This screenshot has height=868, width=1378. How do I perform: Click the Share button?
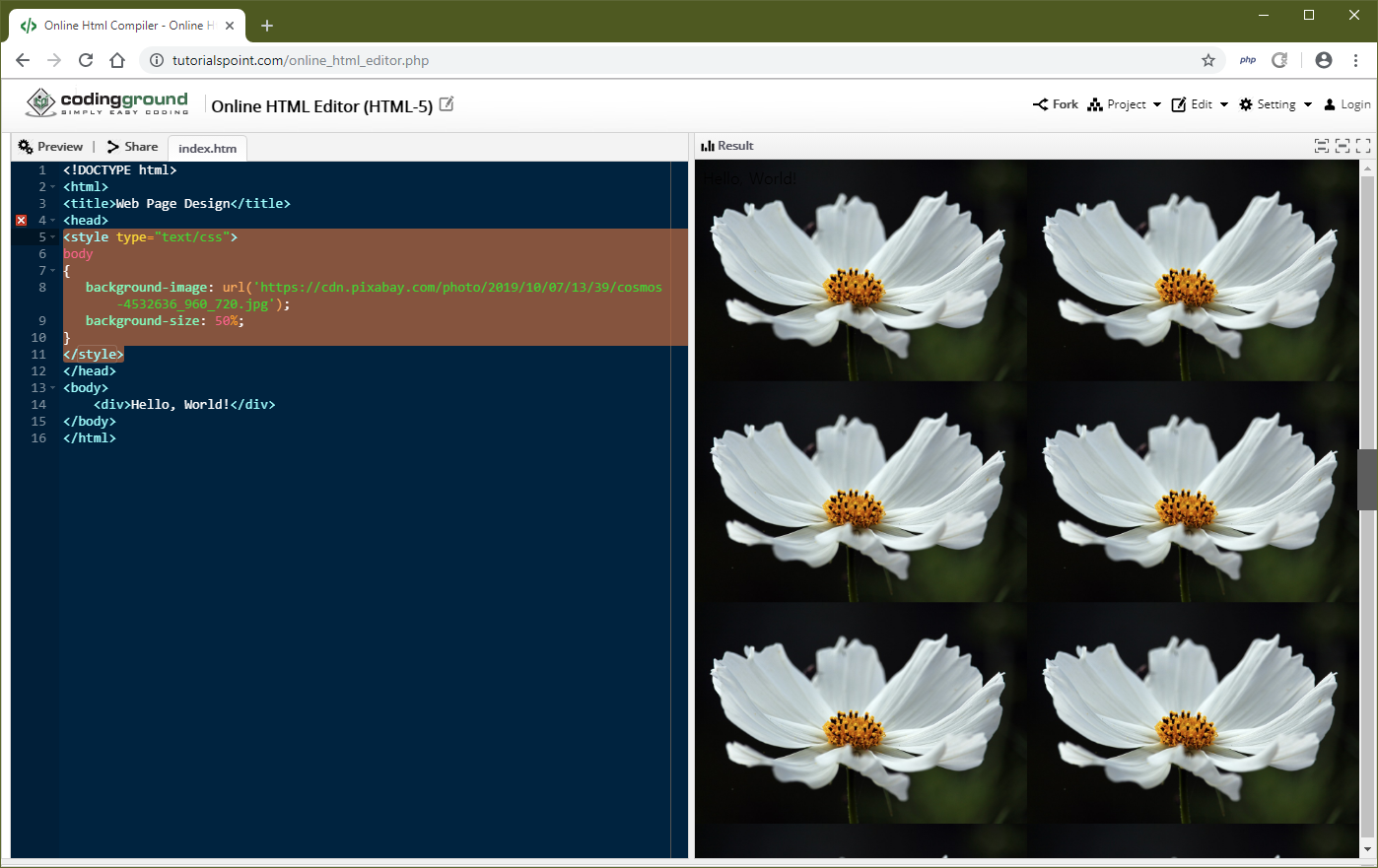132,147
